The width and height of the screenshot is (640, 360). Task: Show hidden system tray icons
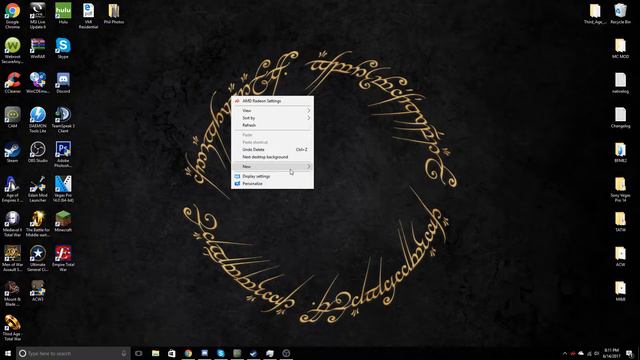pyautogui.click(x=565, y=353)
